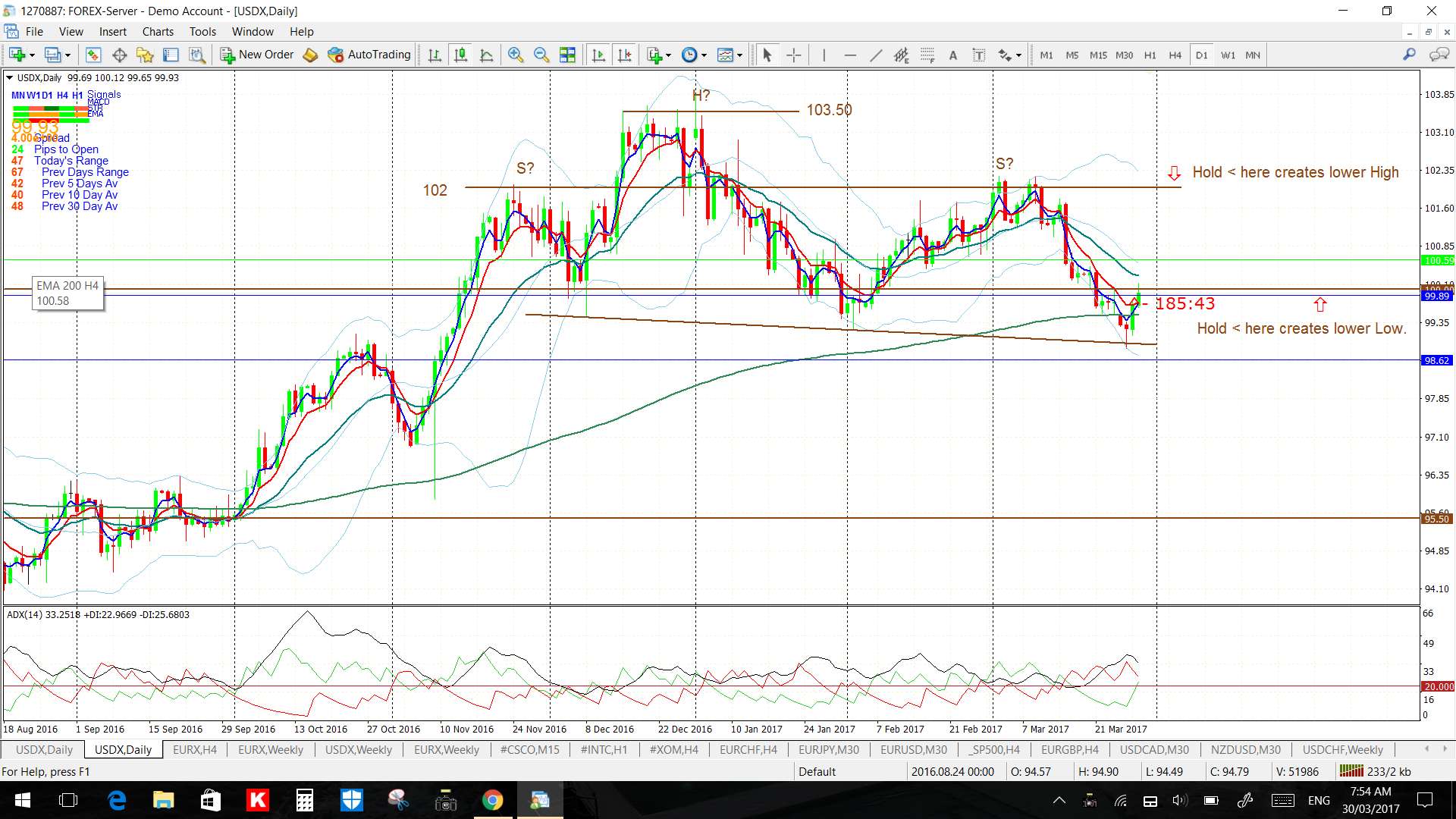Image resolution: width=1456 pixels, height=819 pixels.
Task: Select the Crosshair cursor tool
Action: tap(793, 55)
